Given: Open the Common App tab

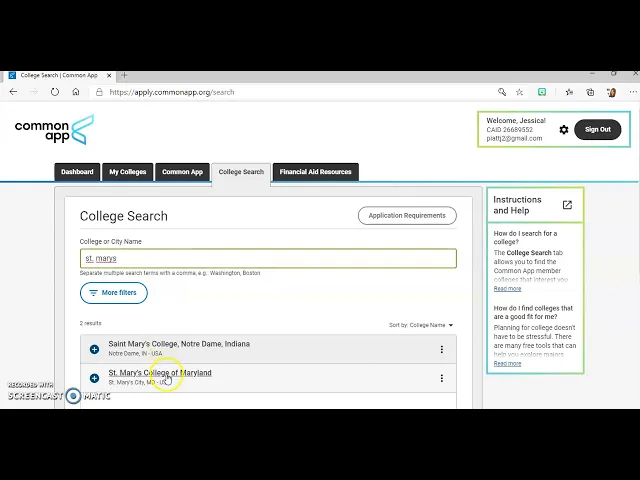Looking at the screenshot, I should (182, 172).
